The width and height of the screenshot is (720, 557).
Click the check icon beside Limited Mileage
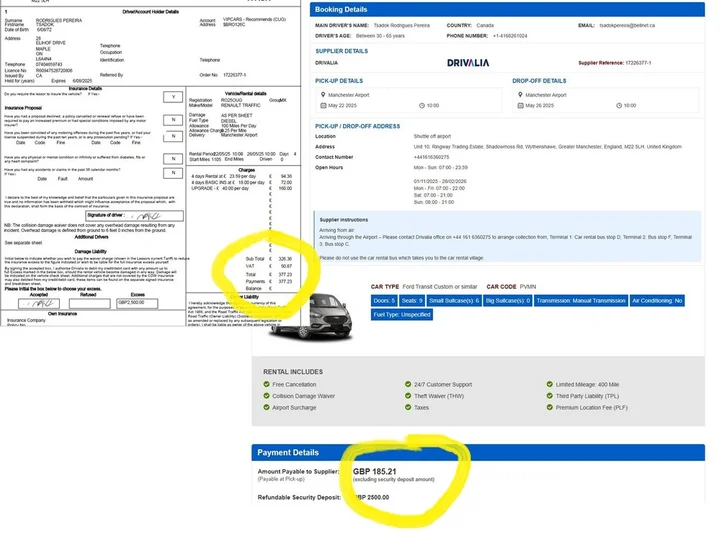548,384
